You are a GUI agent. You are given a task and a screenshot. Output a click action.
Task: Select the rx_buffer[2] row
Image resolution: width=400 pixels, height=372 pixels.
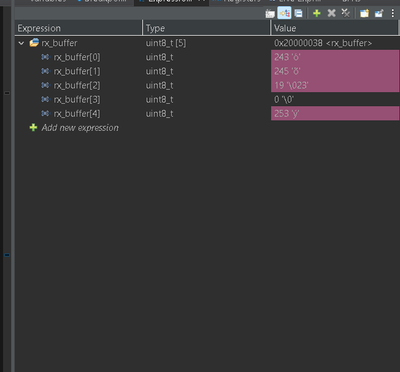pos(207,85)
